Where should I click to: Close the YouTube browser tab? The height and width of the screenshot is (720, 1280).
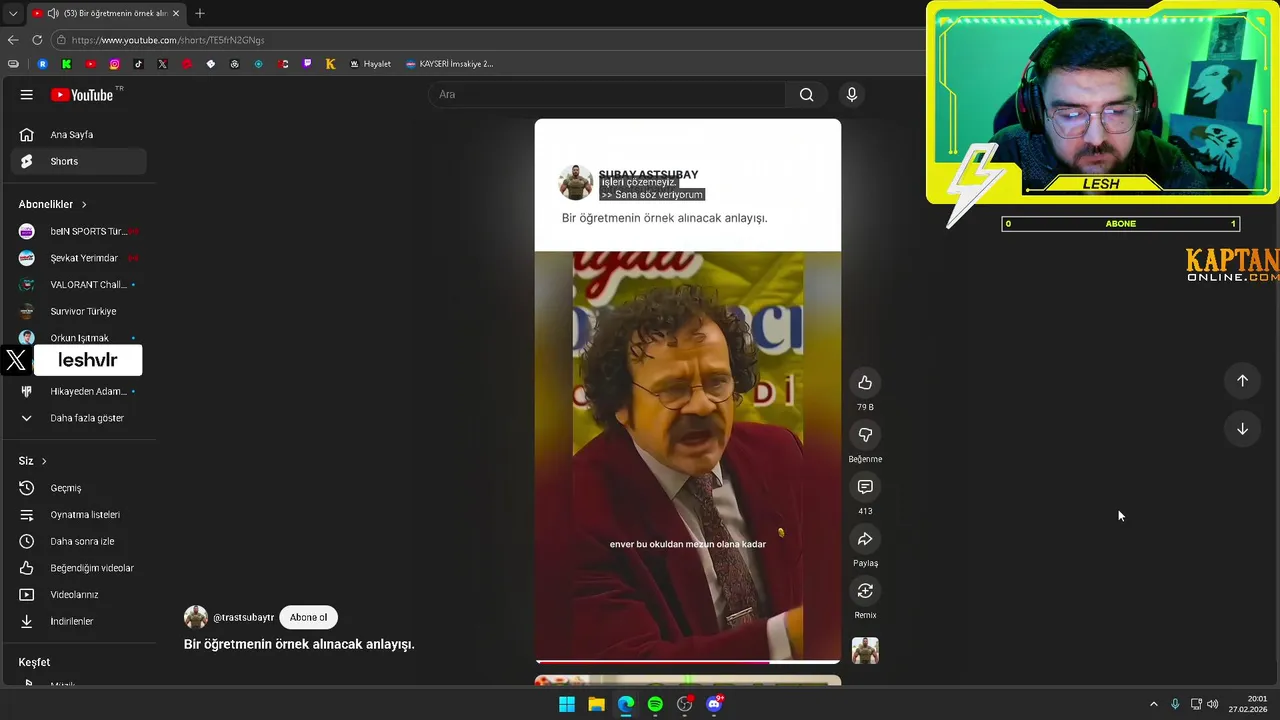[176, 14]
